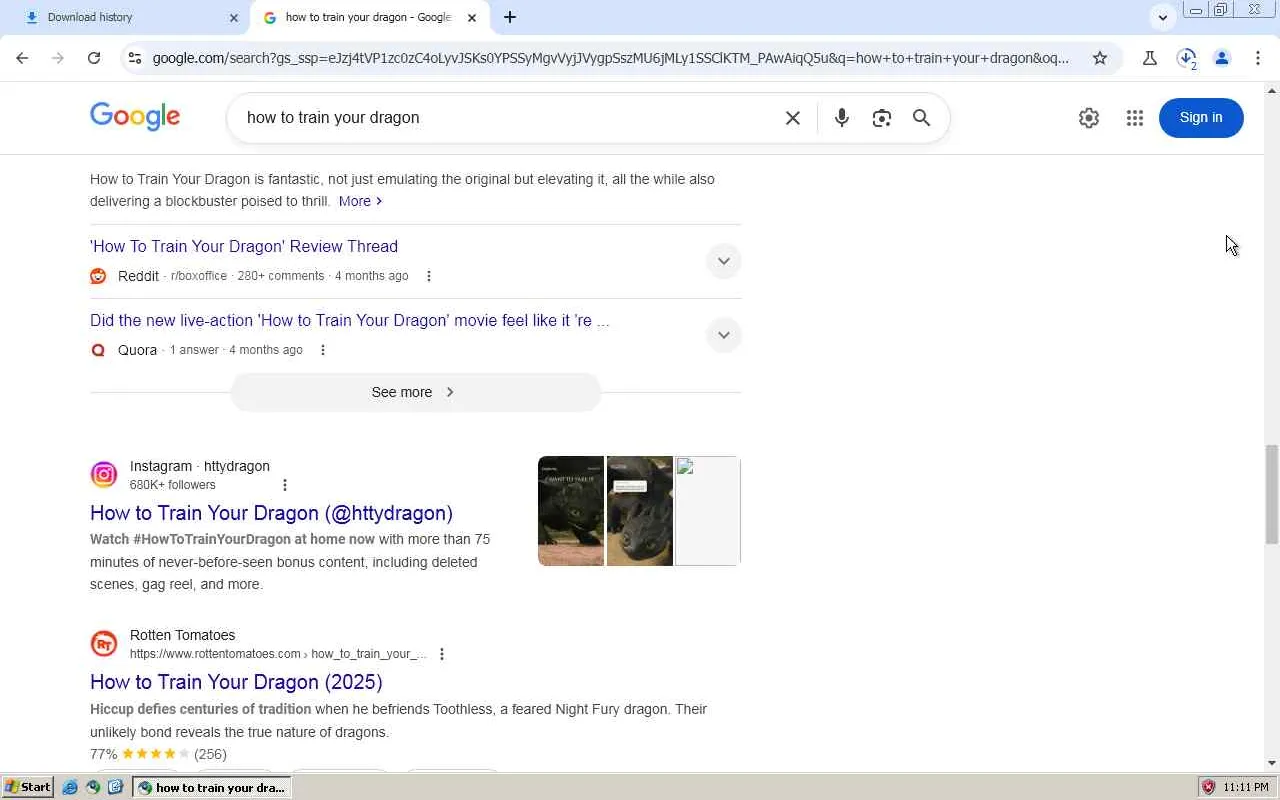The image size is (1280, 800).
Task: Open more options for Reddit result
Action: 429,276
